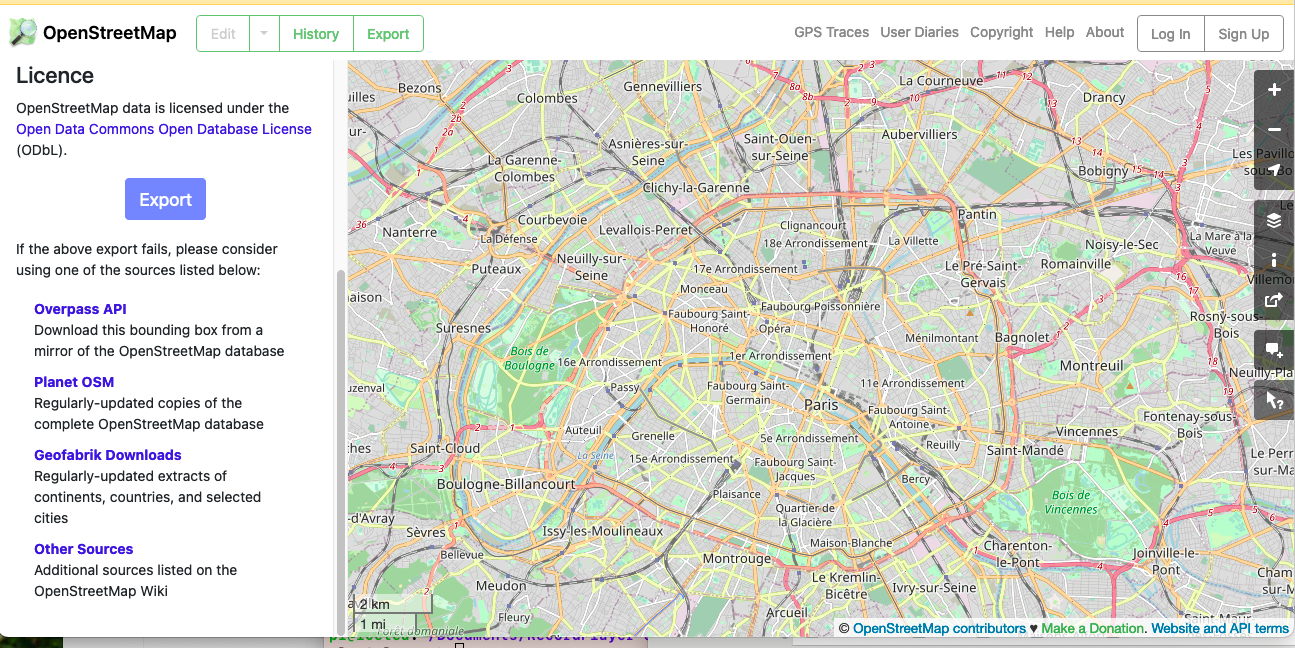This screenshot has height=648, width=1295.
Task: Open the map key legend
Action: (x=1274, y=260)
